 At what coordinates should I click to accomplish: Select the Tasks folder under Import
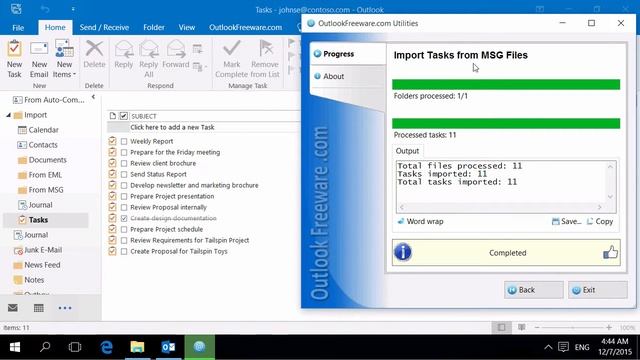point(46,220)
